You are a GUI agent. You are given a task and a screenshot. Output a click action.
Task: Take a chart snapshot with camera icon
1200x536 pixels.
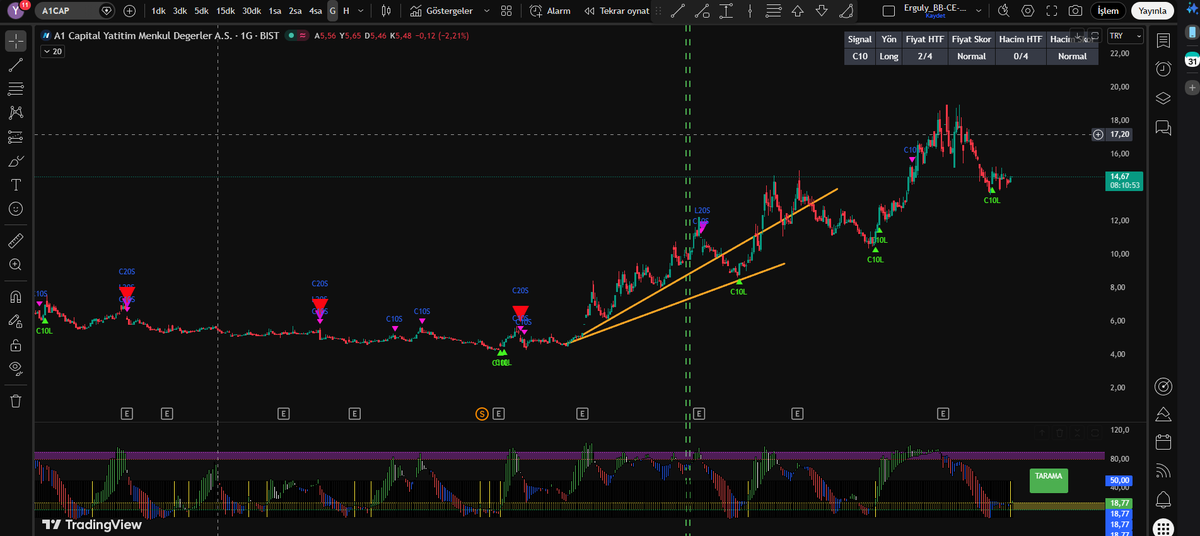click(1075, 11)
